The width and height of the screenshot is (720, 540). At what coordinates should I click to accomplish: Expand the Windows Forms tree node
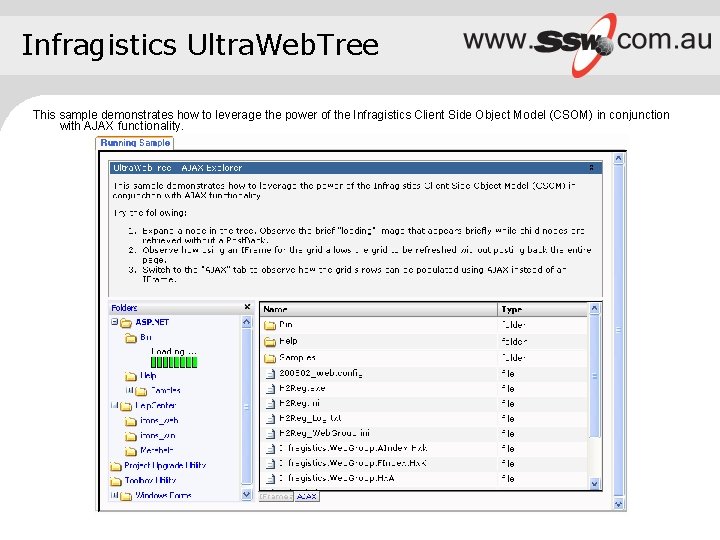tap(114, 495)
